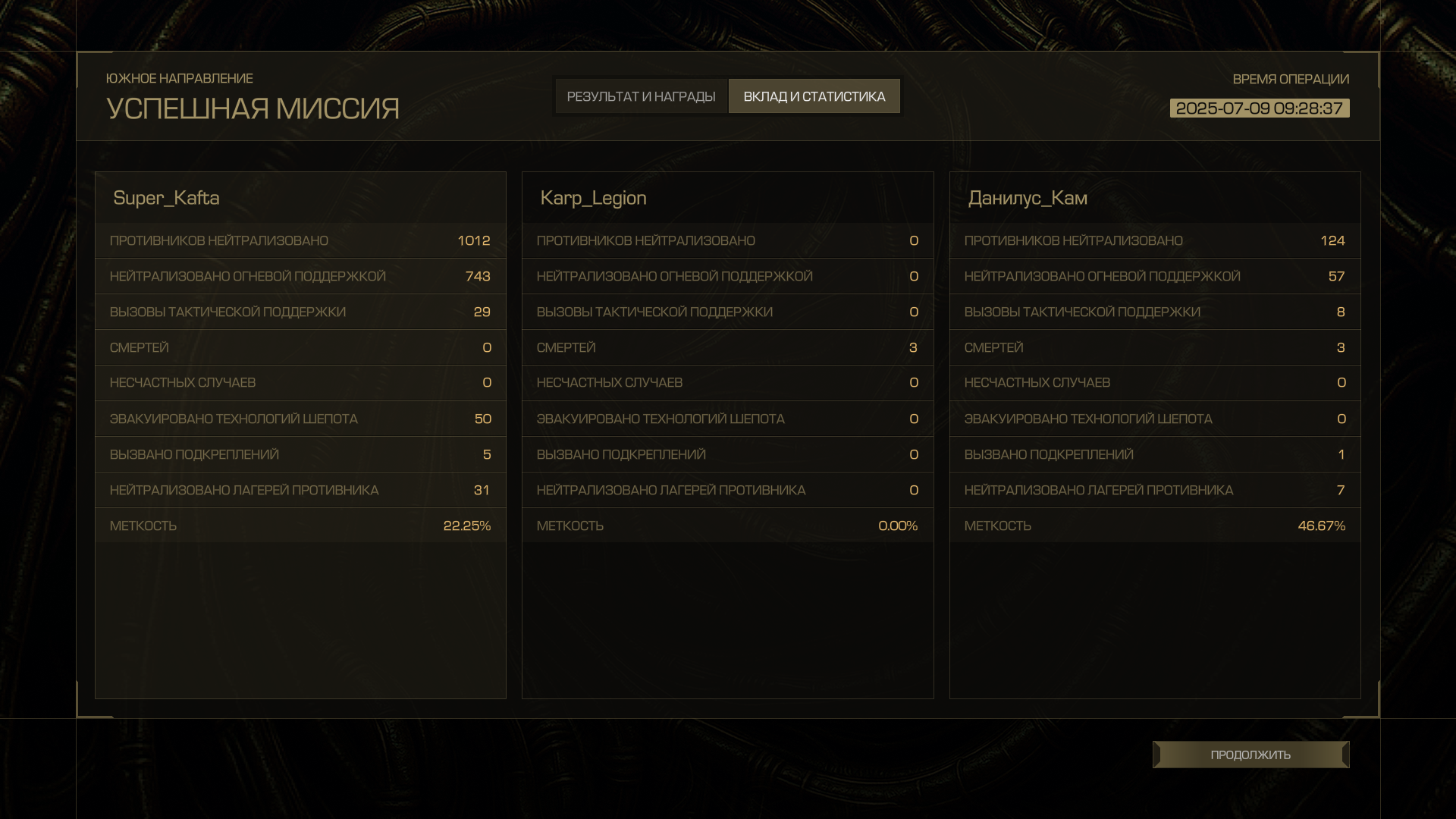
Task: Click Karp_Legion's ЭВАКУИРОВАНО ТЕХНОЛОГИЙ ШЕПОТА row
Action: (x=728, y=419)
